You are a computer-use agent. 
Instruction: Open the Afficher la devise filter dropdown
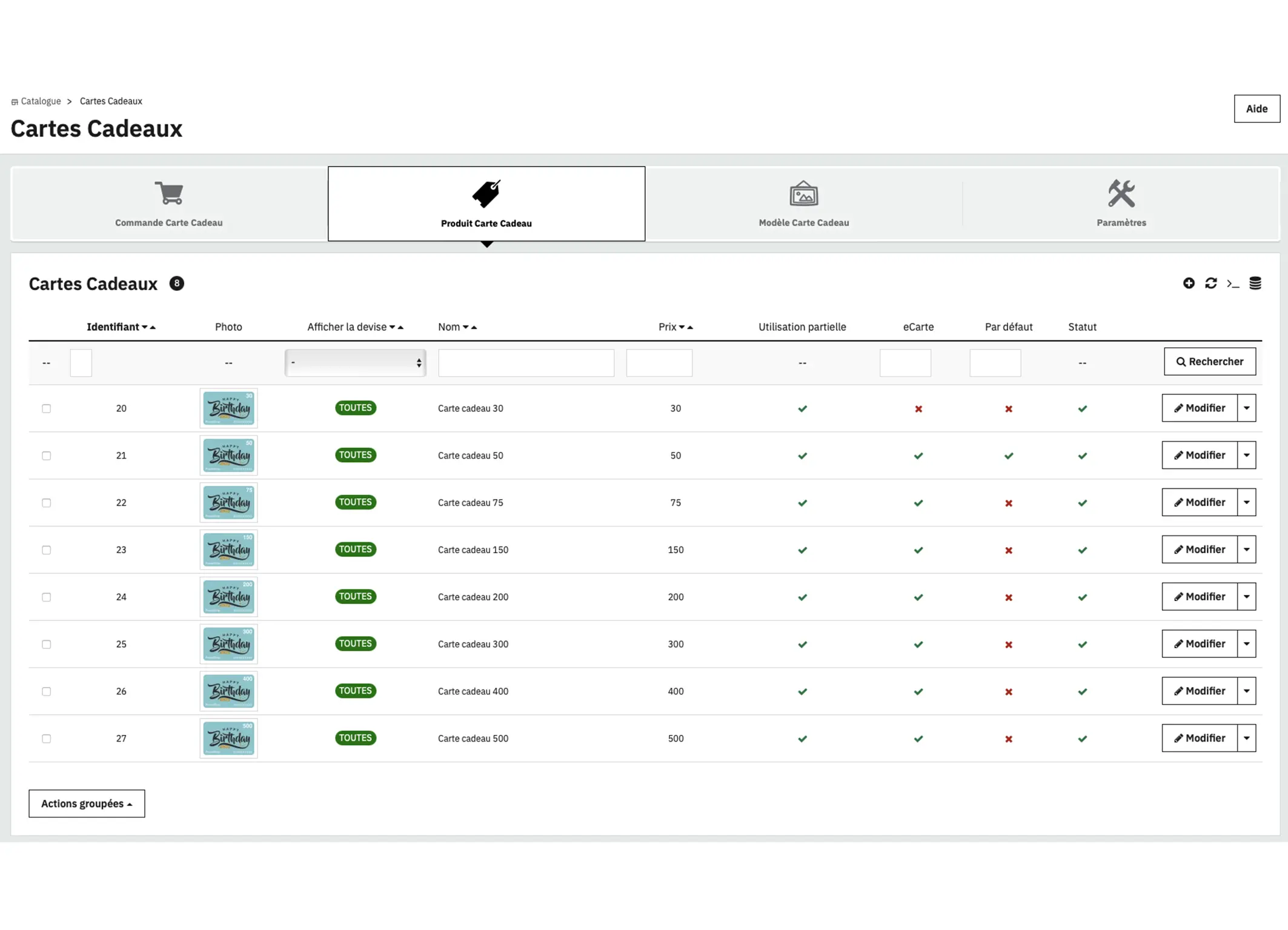point(356,362)
